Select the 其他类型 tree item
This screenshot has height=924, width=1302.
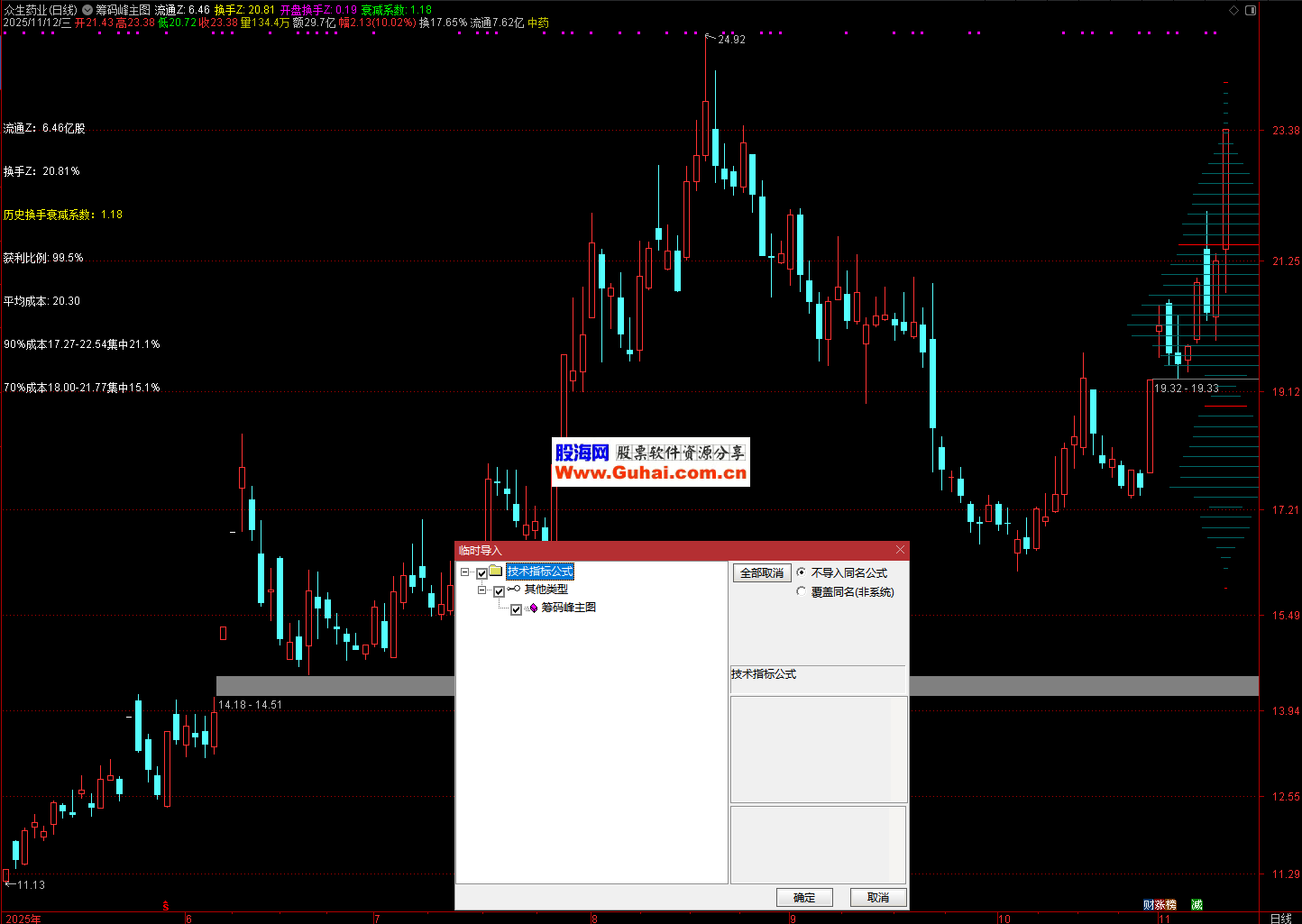(x=546, y=590)
